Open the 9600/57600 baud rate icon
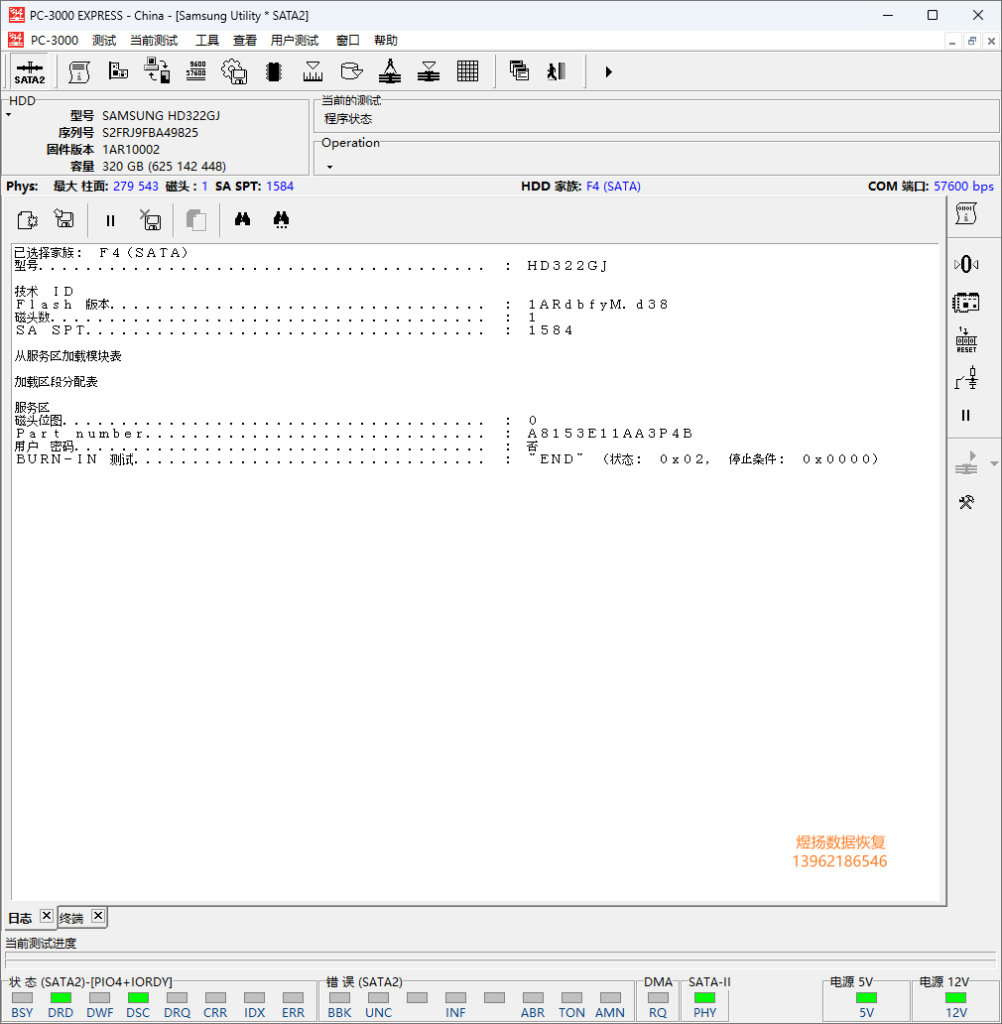The image size is (1002, 1024). coord(196,71)
